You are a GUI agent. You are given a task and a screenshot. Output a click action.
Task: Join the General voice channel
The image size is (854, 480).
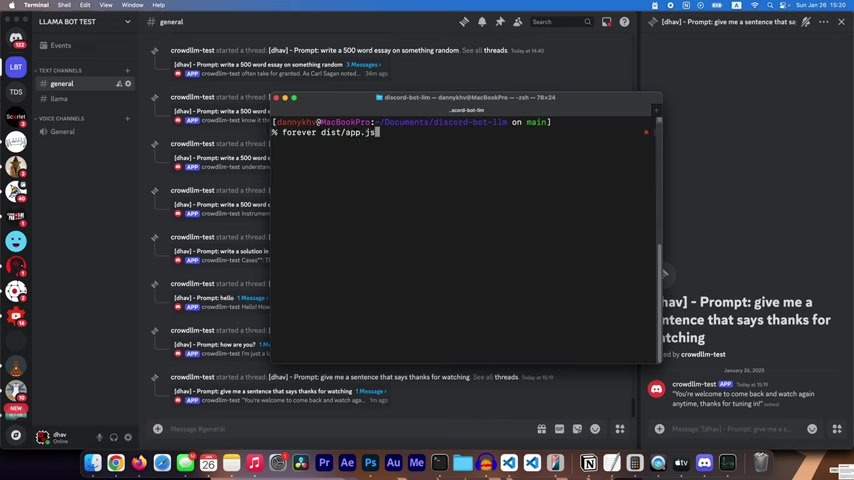(63, 131)
